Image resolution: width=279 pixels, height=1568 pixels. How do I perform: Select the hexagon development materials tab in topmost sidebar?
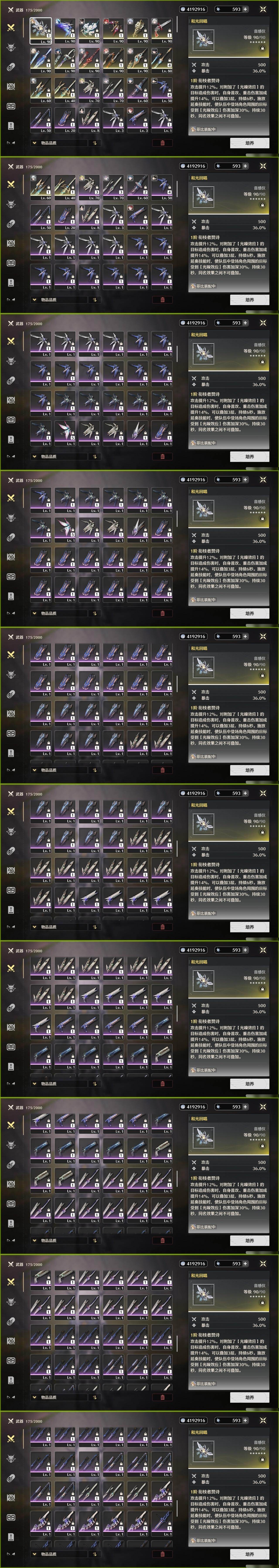(11, 86)
